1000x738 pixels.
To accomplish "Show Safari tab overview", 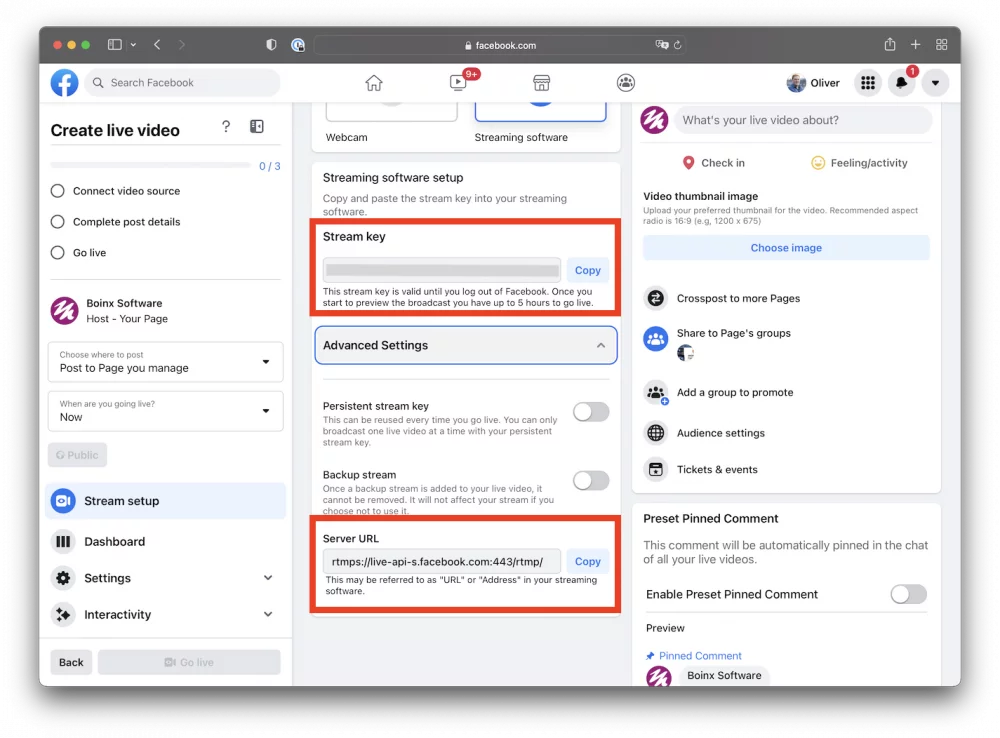I will click(x=941, y=45).
